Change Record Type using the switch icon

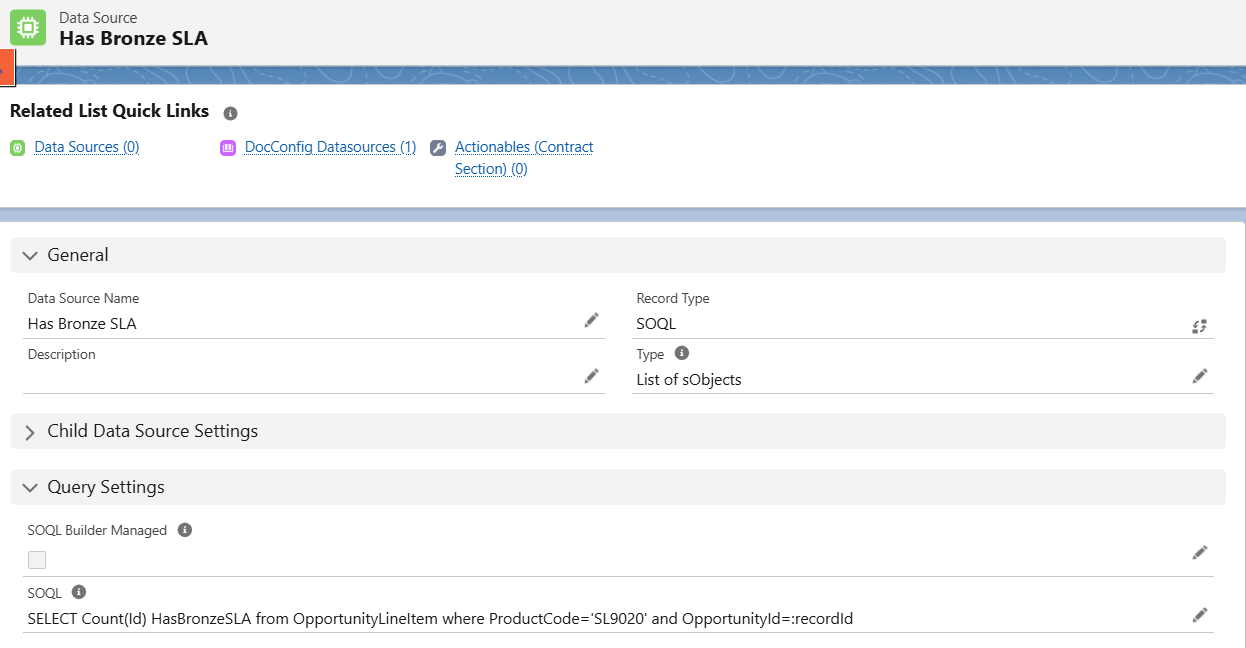pyautogui.click(x=1200, y=326)
